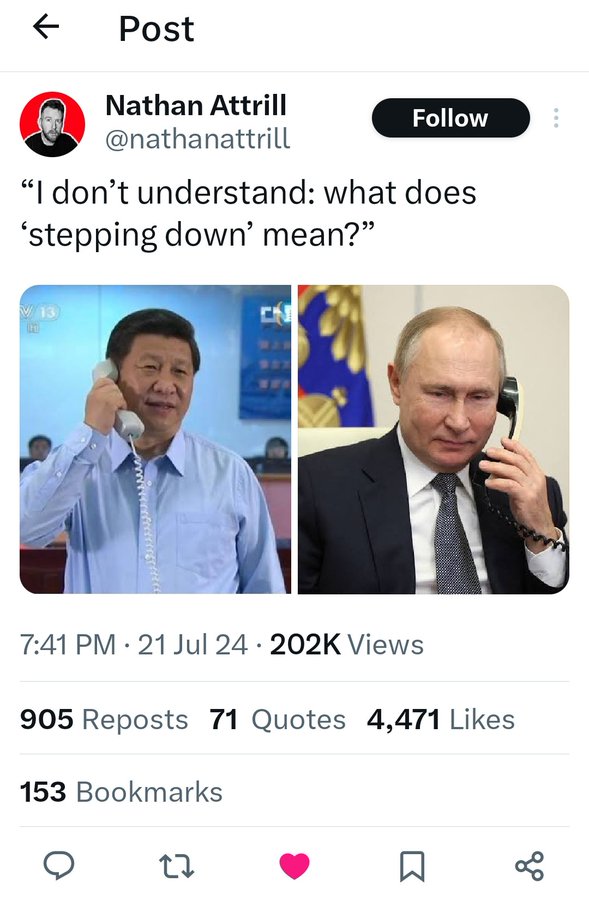The height and width of the screenshot is (900, 589).
Task: View the right photo with black suit
Action: tap(433, 439)
